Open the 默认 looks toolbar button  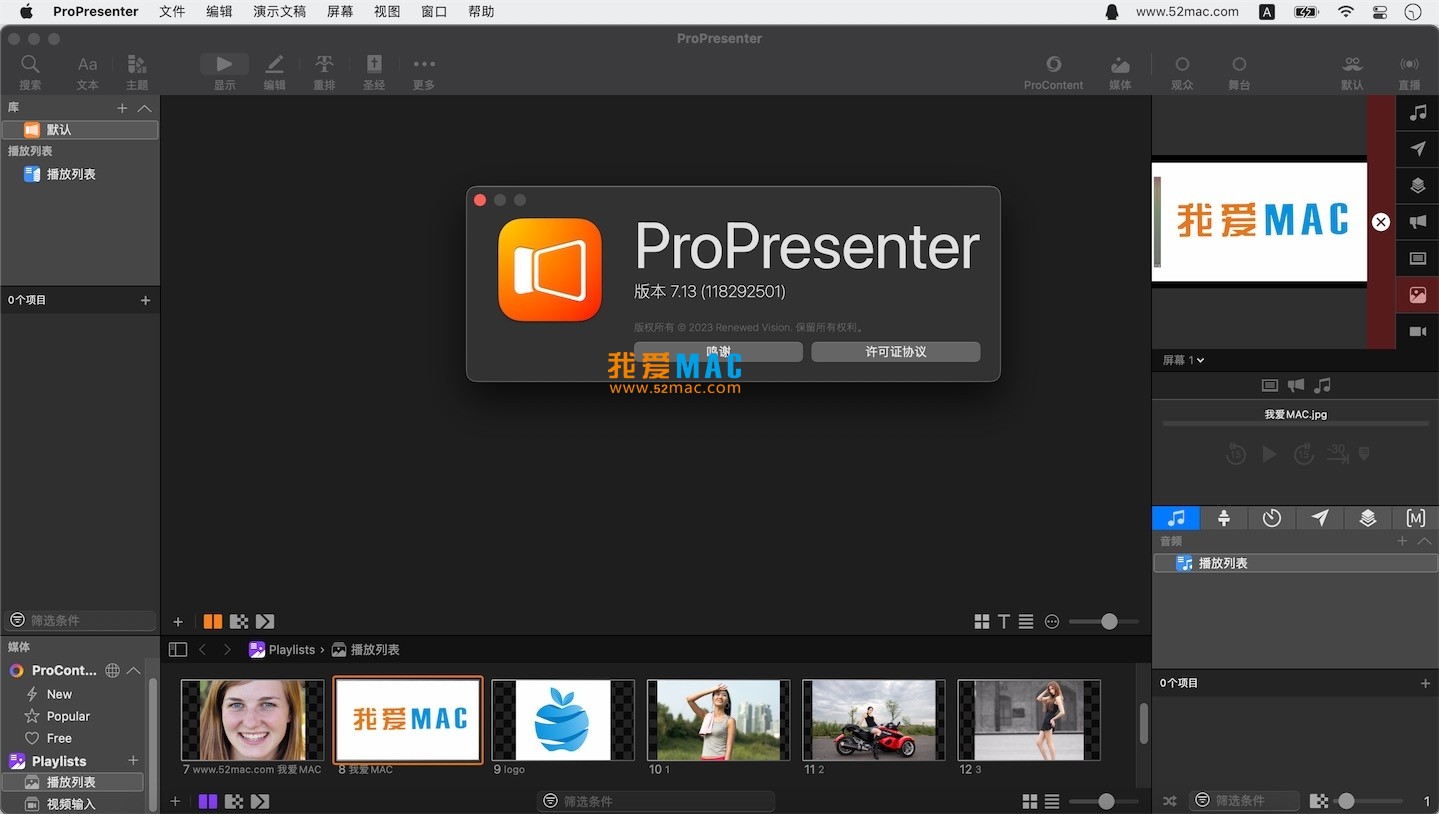1352,71
